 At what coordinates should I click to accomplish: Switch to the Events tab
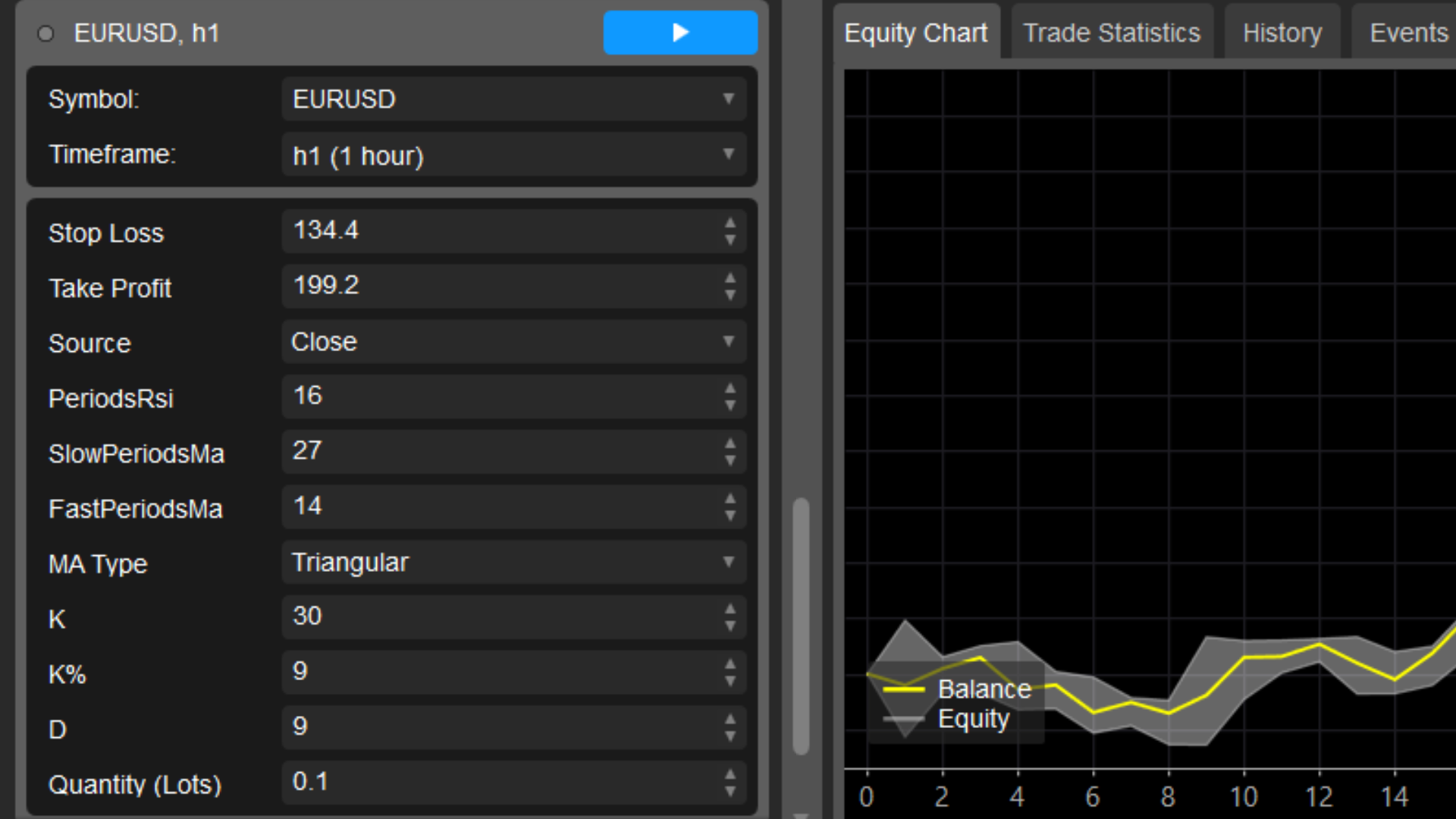click(x=1408, y=33)
